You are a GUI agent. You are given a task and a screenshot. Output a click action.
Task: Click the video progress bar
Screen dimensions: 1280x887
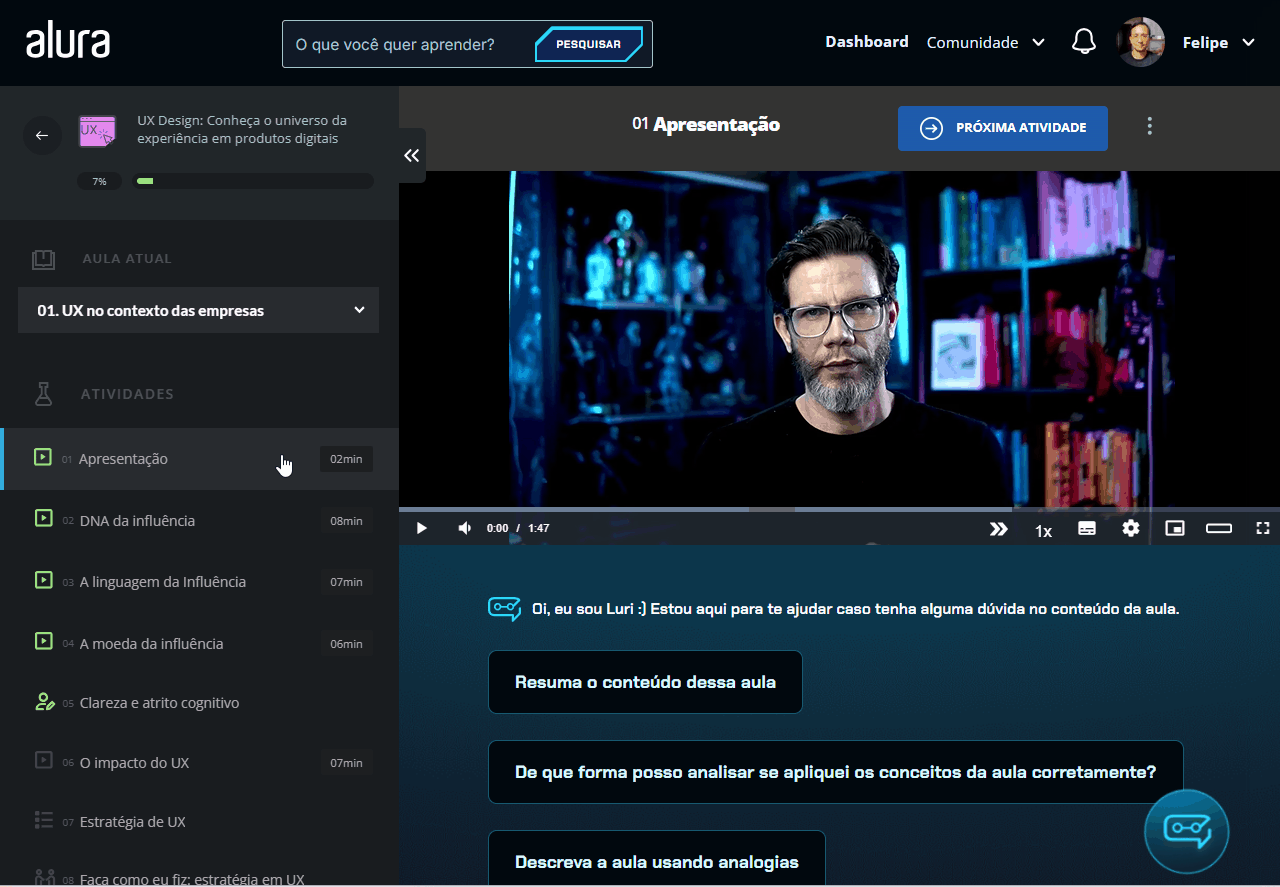click(x=839, y=509)
